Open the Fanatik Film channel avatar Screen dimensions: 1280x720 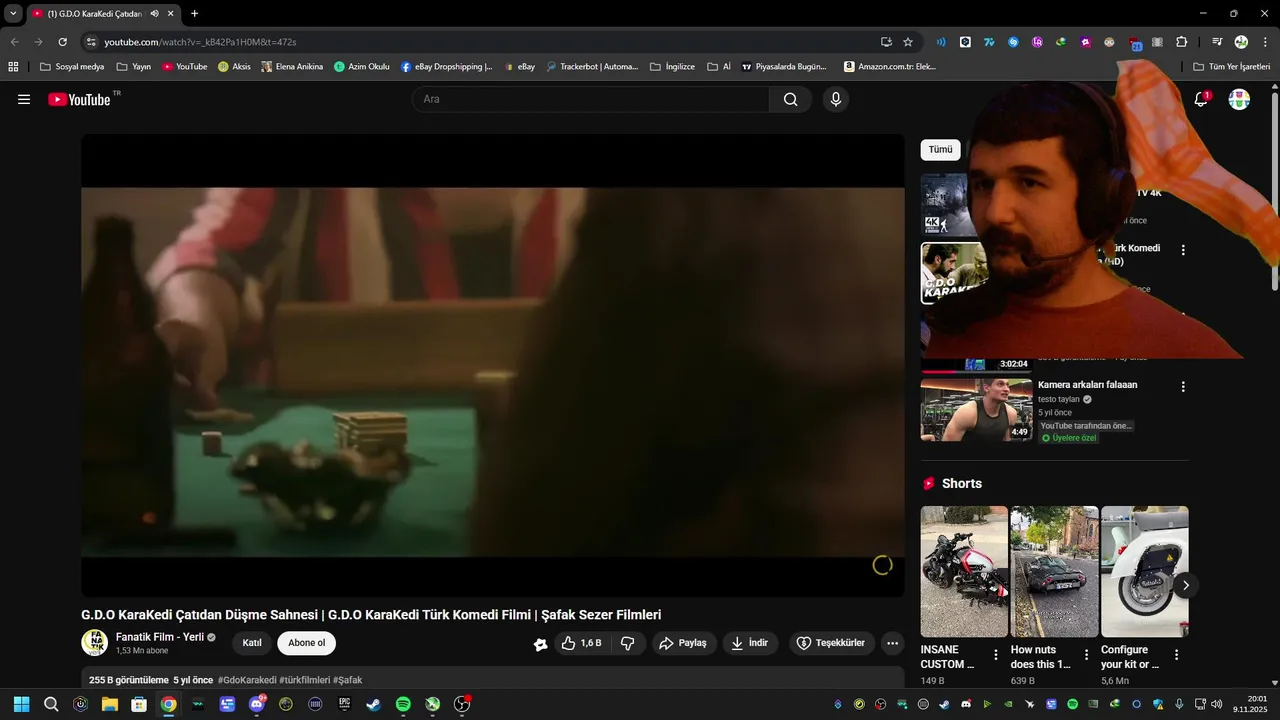point(94,643)
